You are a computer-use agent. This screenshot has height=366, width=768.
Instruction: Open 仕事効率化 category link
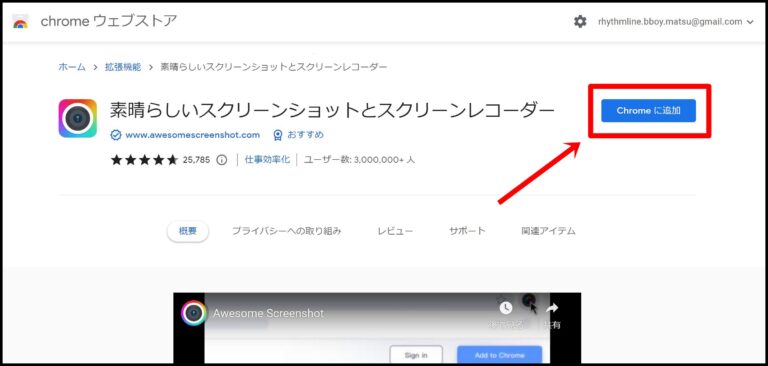[267, 160]
